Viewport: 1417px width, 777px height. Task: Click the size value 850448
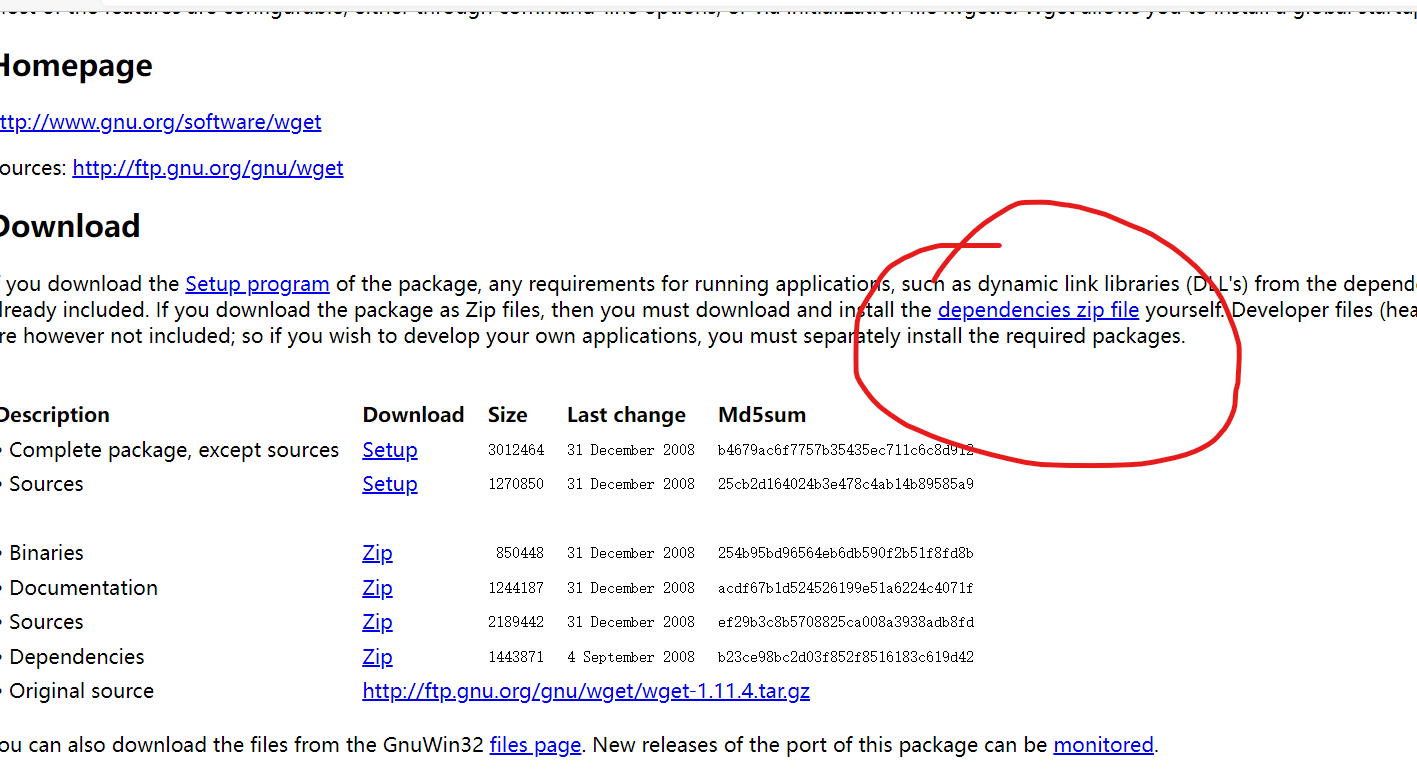[520, 553]
